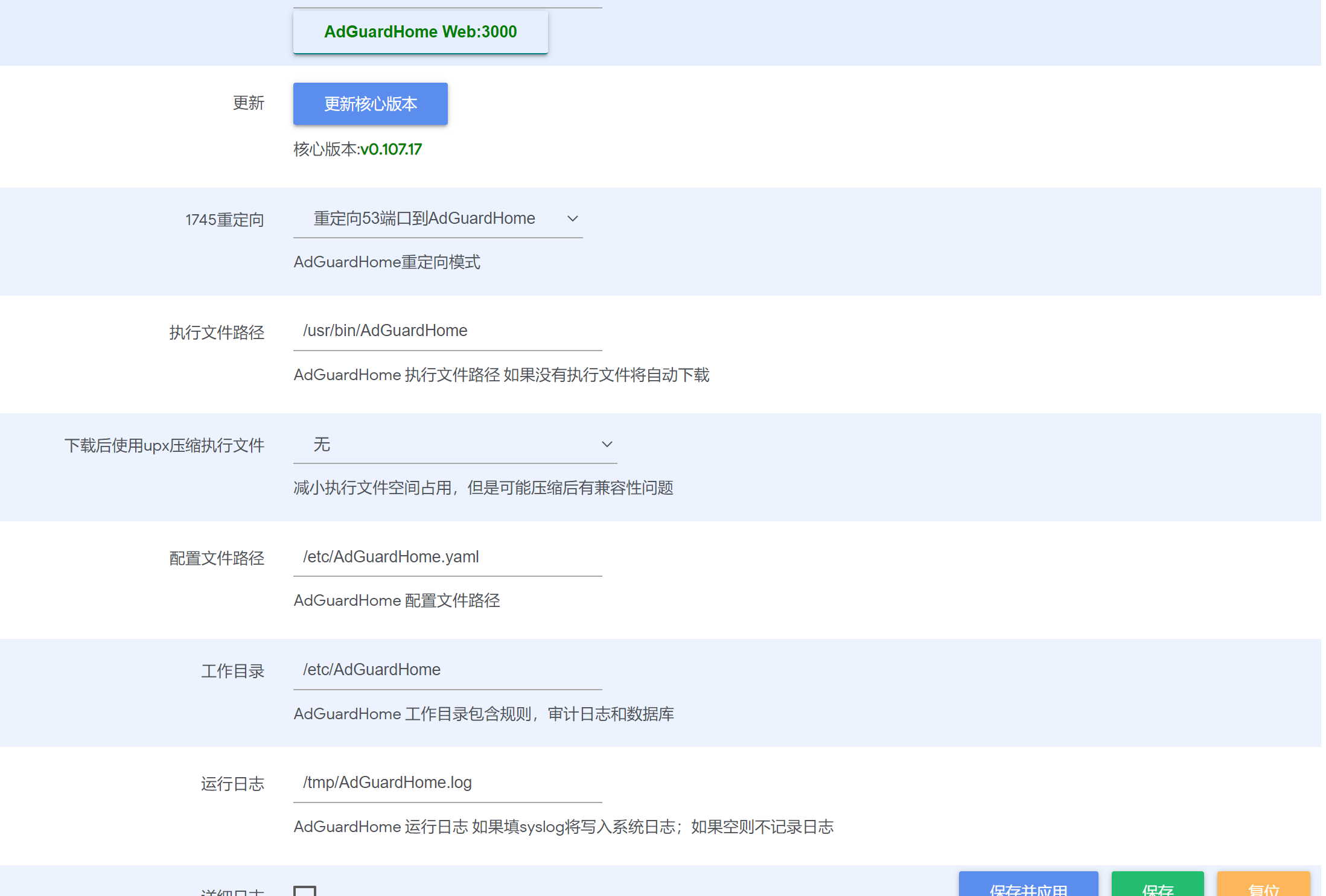This screenshot has height=896, width=1326.
Task: Click the AdGuardHome重定向模式 description text
Action: (387, 262)
